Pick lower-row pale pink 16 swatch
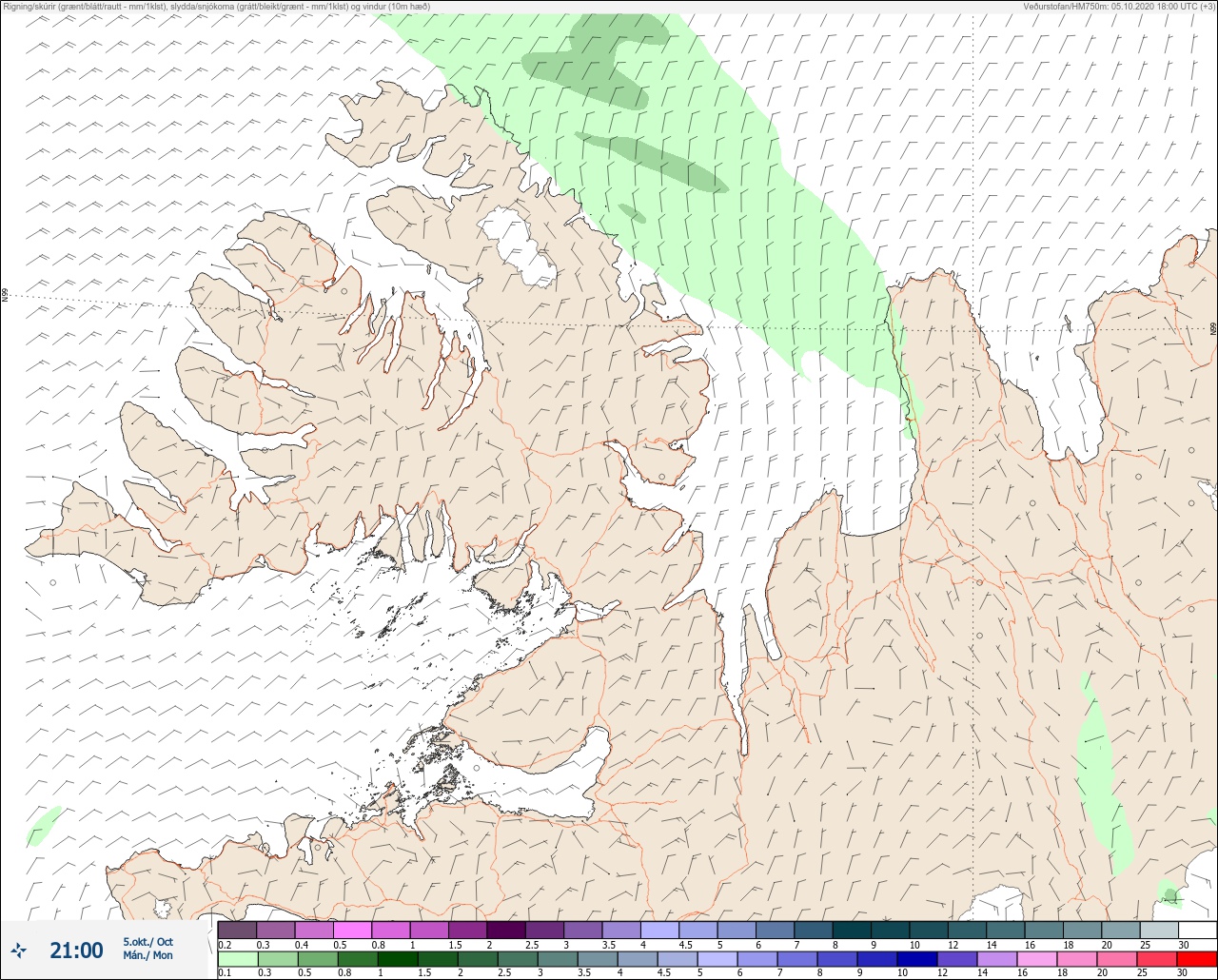 point(1037,959)
